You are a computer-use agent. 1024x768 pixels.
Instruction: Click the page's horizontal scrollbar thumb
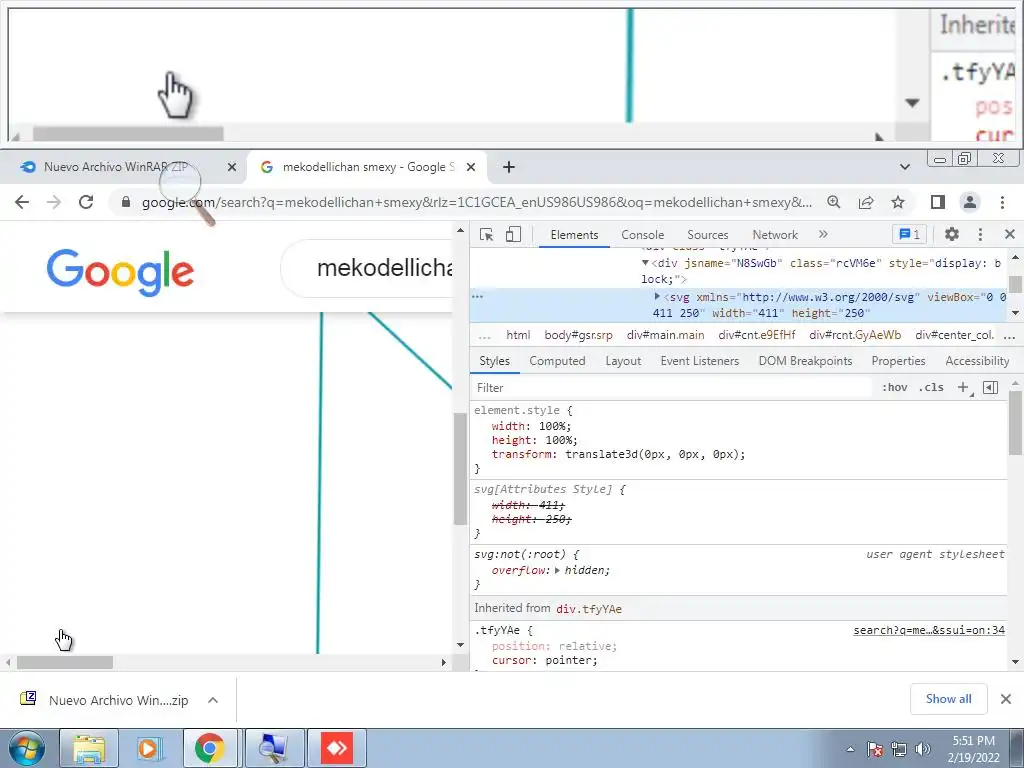(65, 662)
